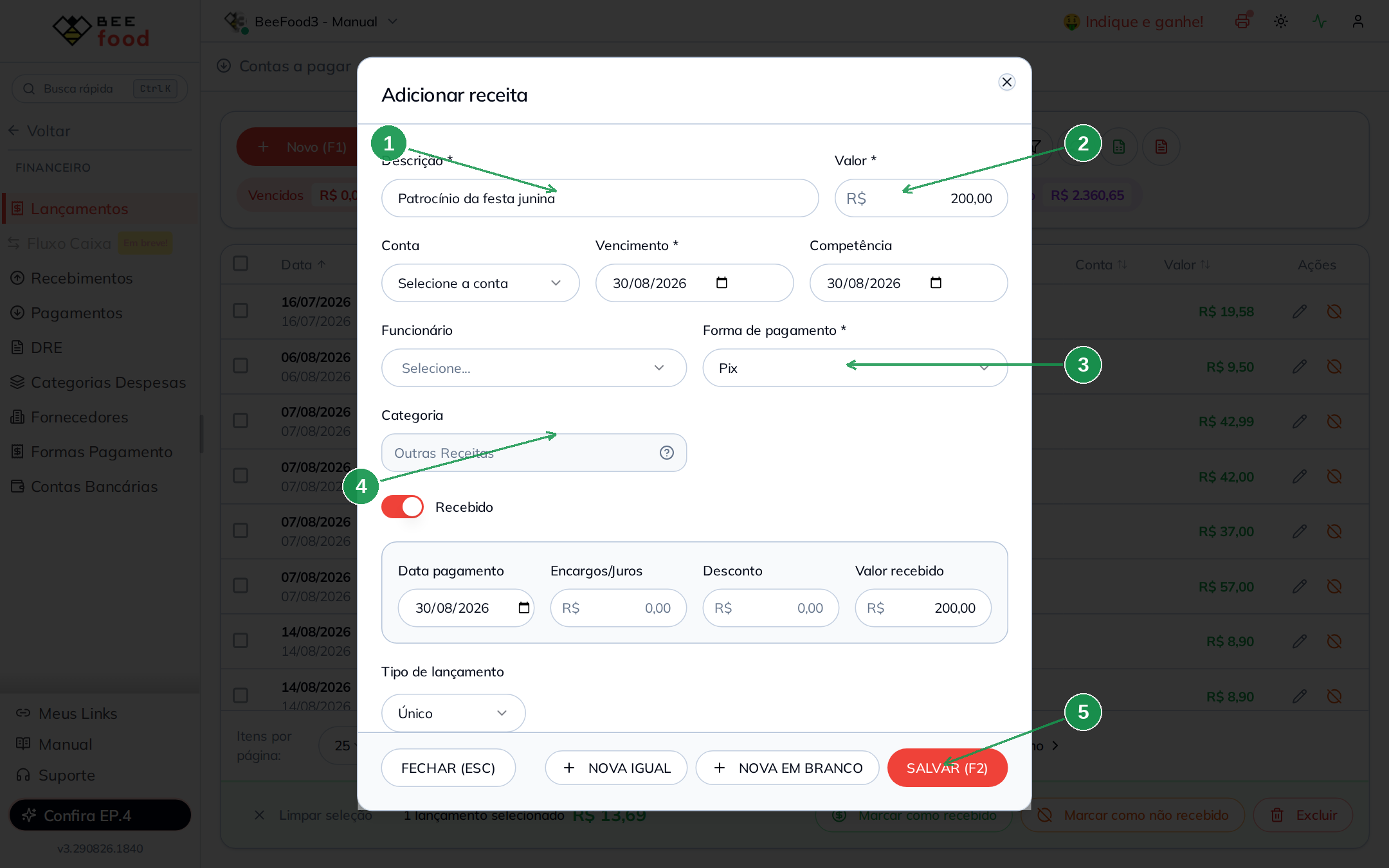
Task: Click the NOVA IGUAL button
Action: tap(616, 768)
